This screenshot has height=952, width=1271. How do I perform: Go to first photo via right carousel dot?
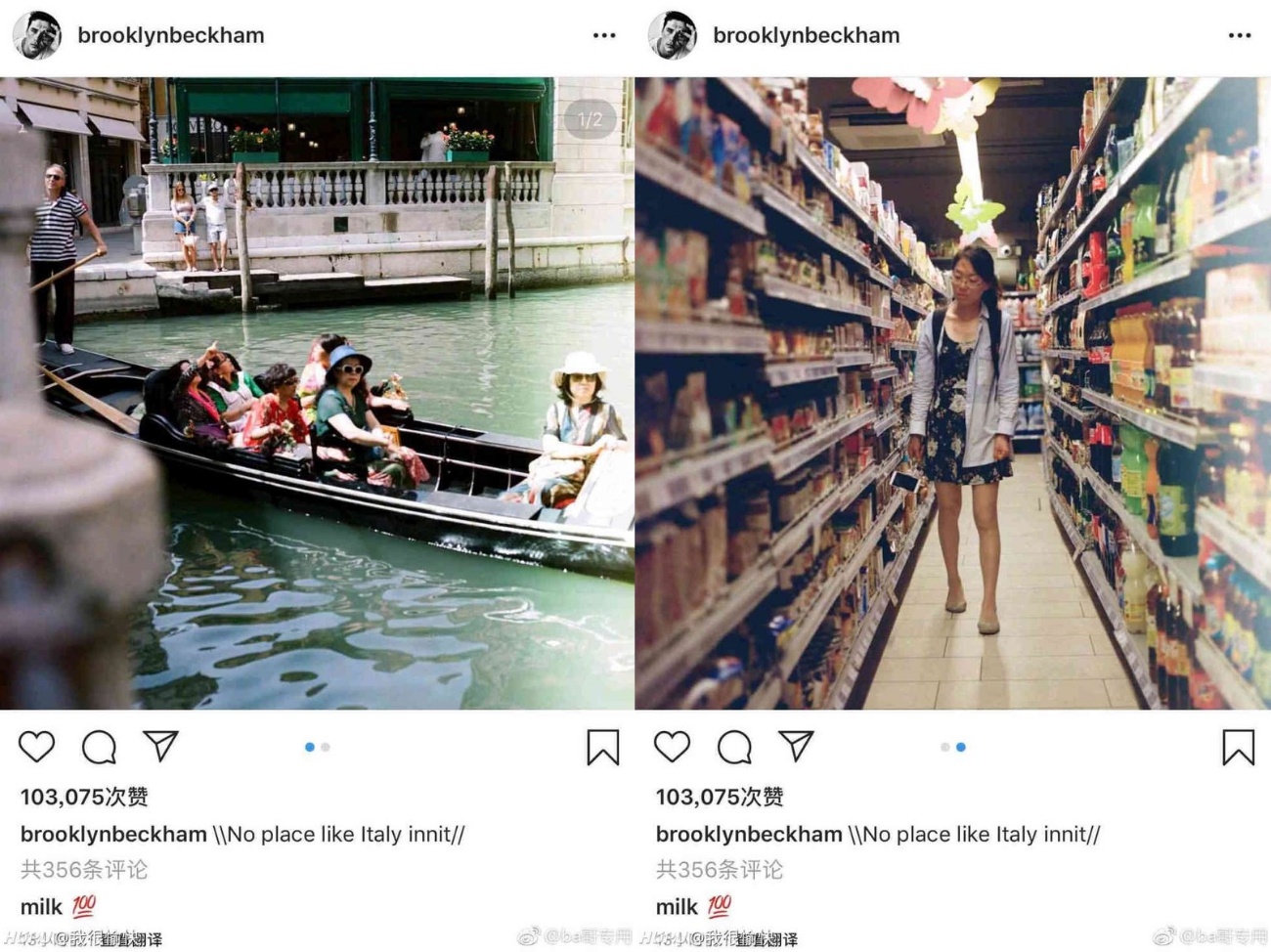(944, 747)
